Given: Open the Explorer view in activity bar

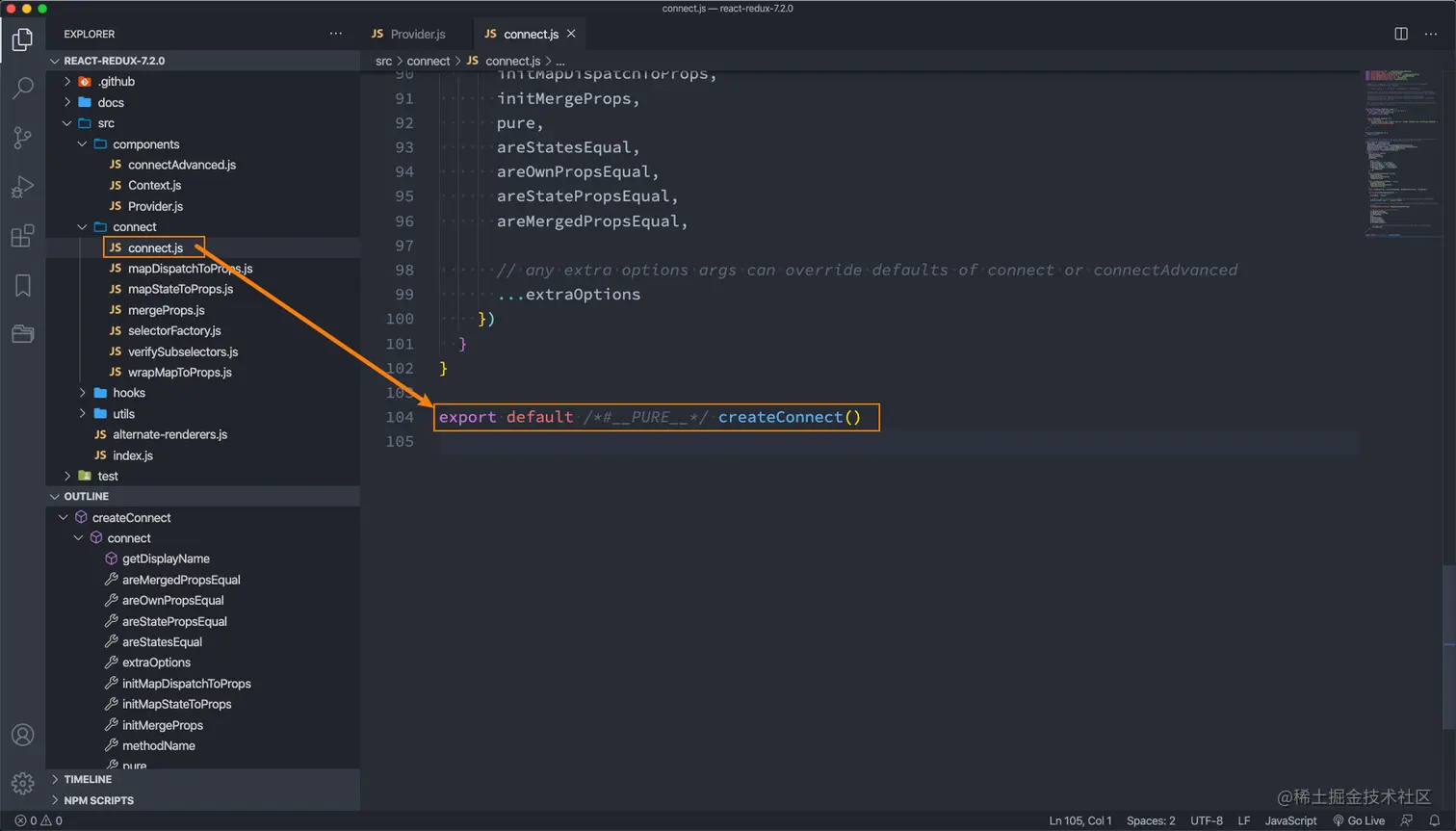Looking at the screenshot, I should pos(22,39).
